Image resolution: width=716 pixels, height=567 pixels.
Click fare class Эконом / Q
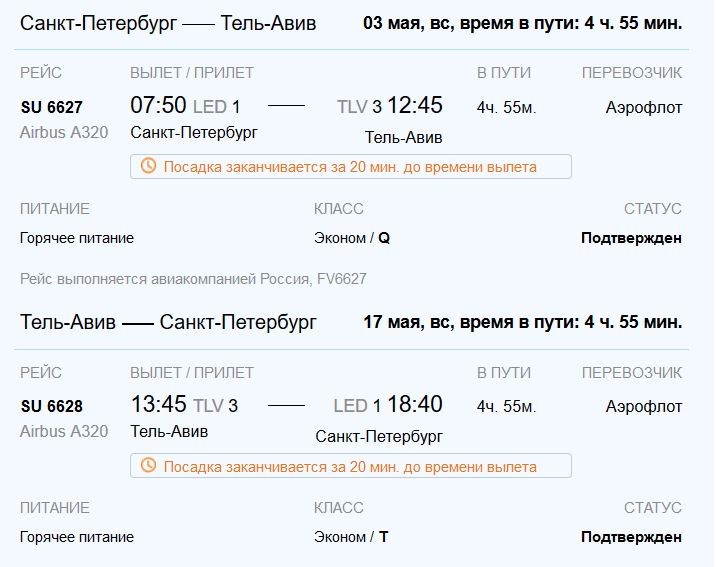pos(351,238)
